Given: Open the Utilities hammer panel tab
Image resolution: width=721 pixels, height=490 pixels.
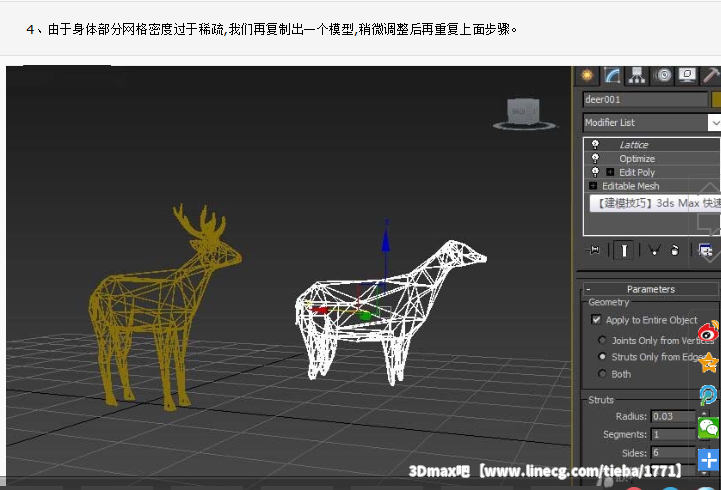Looking at the screenshot, I should pos(711,75).
